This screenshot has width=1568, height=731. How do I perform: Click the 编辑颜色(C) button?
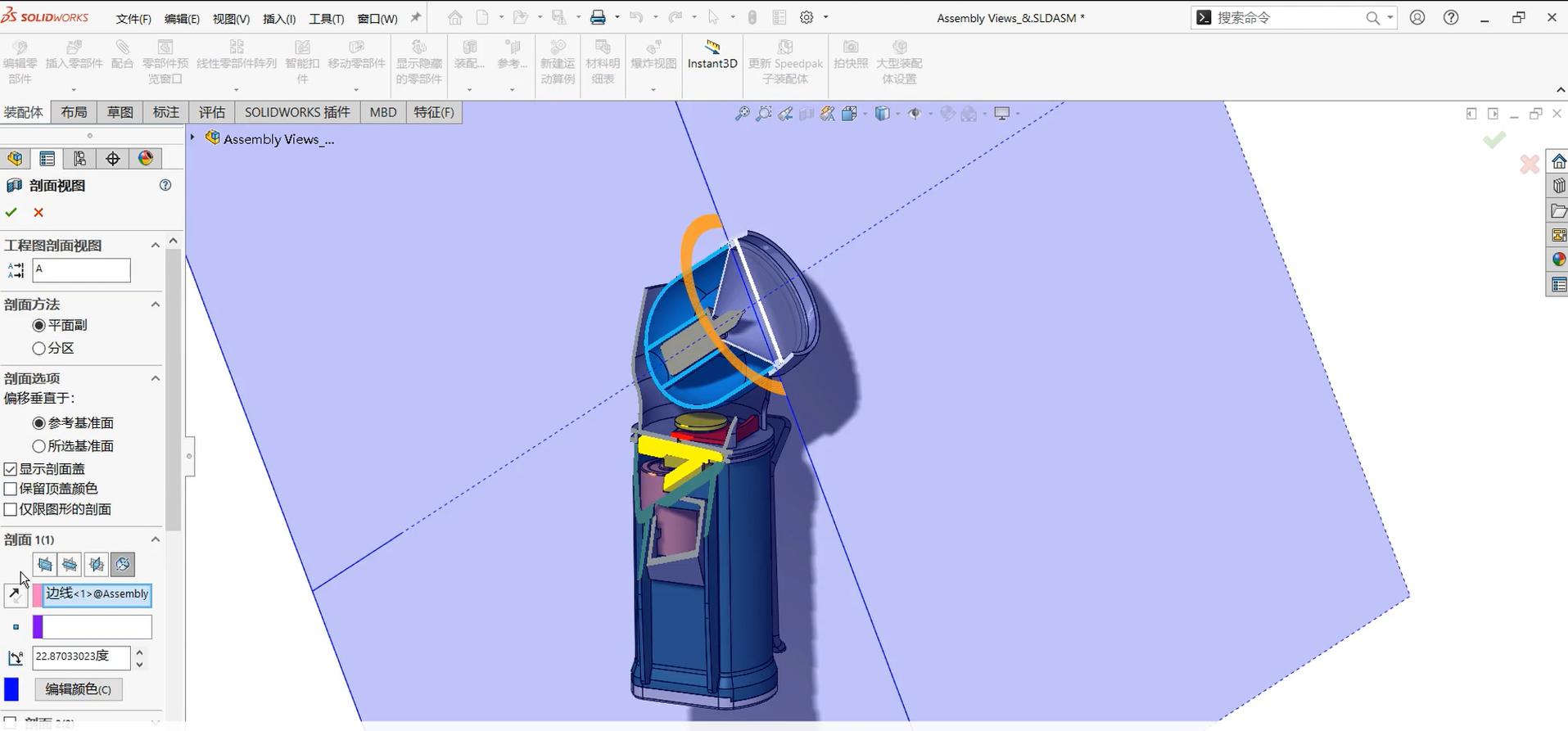pyautogui.click(x=79, y=689)
